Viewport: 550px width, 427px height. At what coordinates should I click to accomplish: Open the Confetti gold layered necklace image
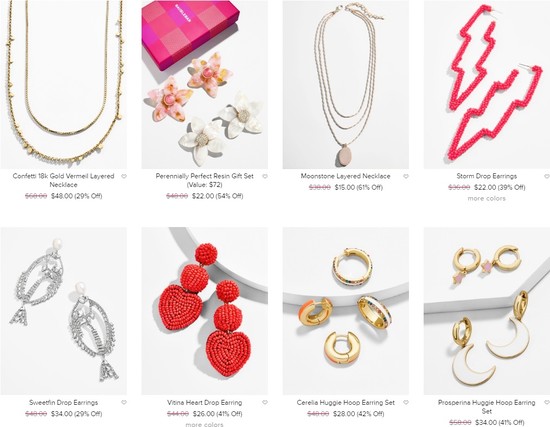tap(63, 85)
